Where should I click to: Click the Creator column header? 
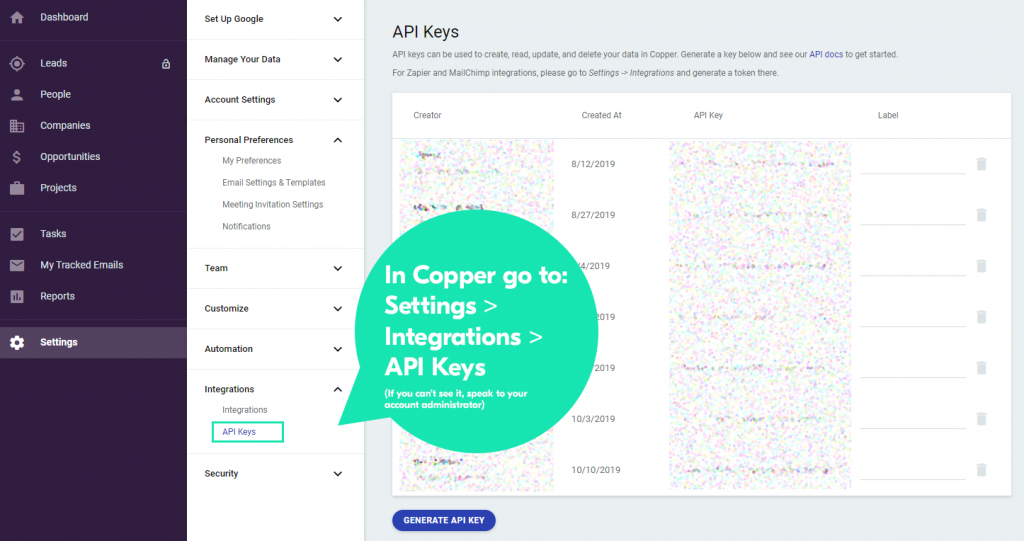point(427,116)
